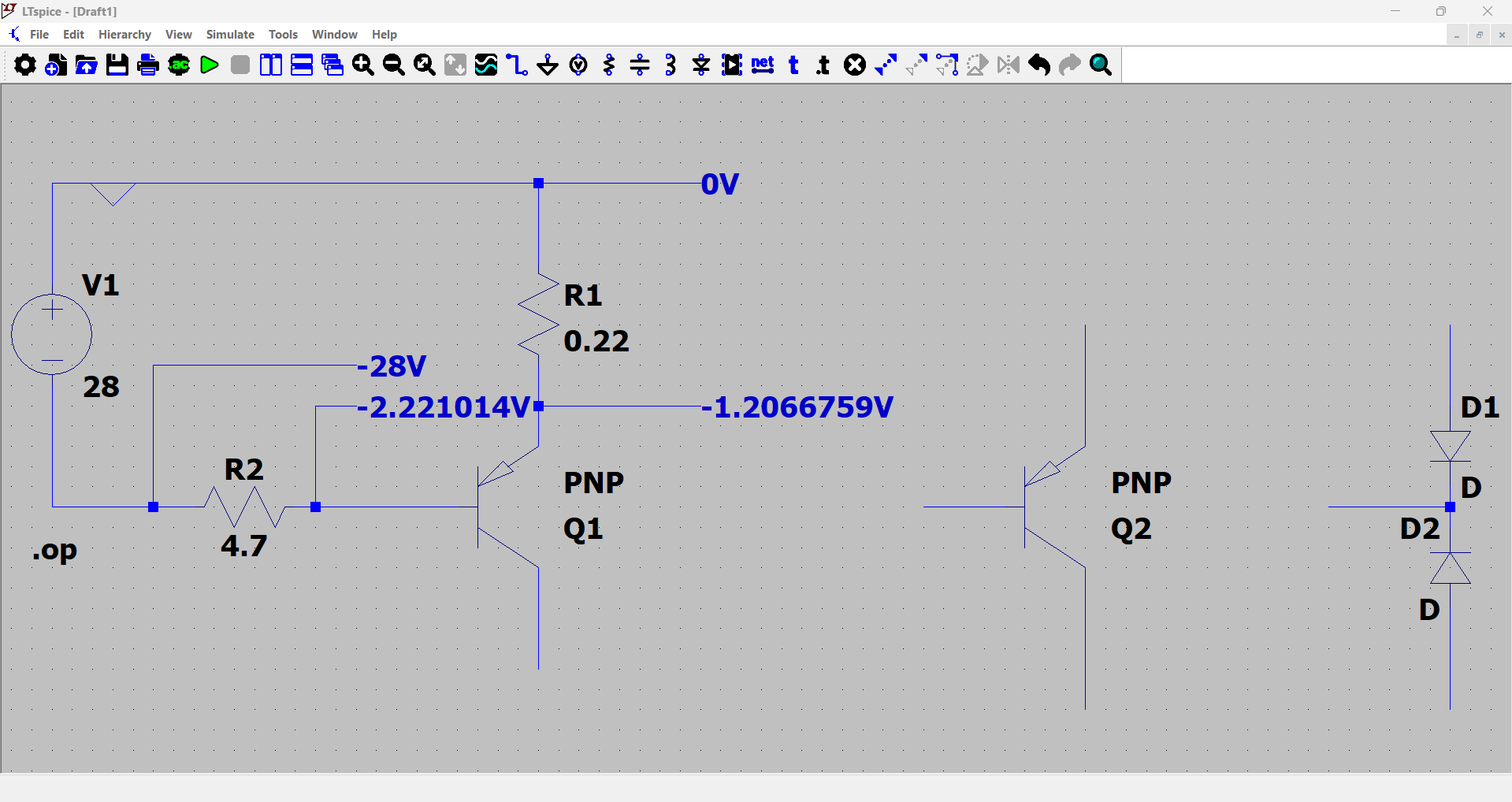Click the -2.221014V voltage label
Image resolution: width=1512 pixels, height=802 pixels.
coord(444,407)
